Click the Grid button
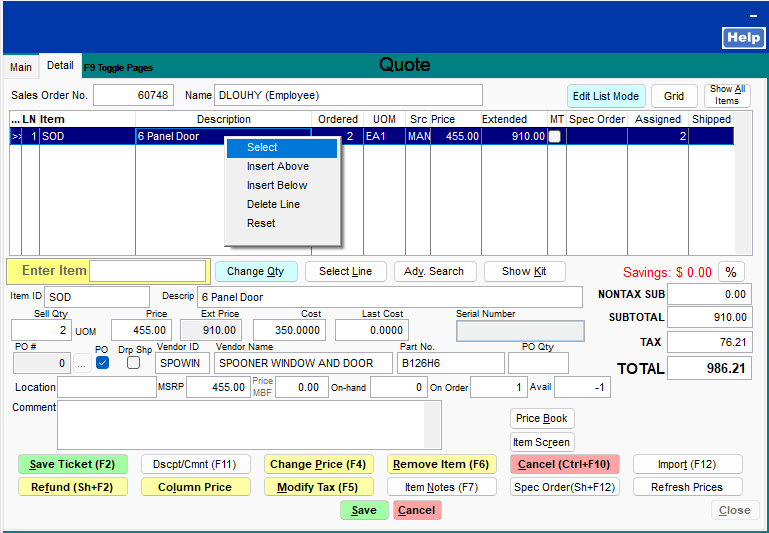769x533 pixels. [674, 96]
